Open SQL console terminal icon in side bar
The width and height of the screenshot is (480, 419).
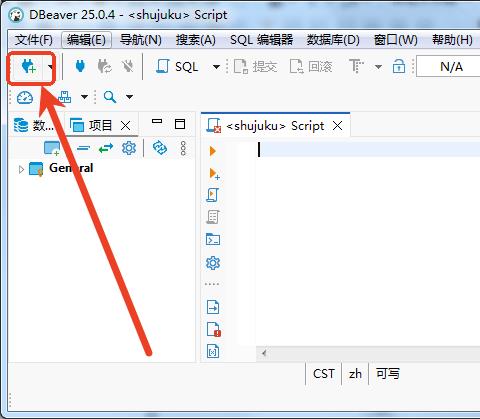[213, 239]
